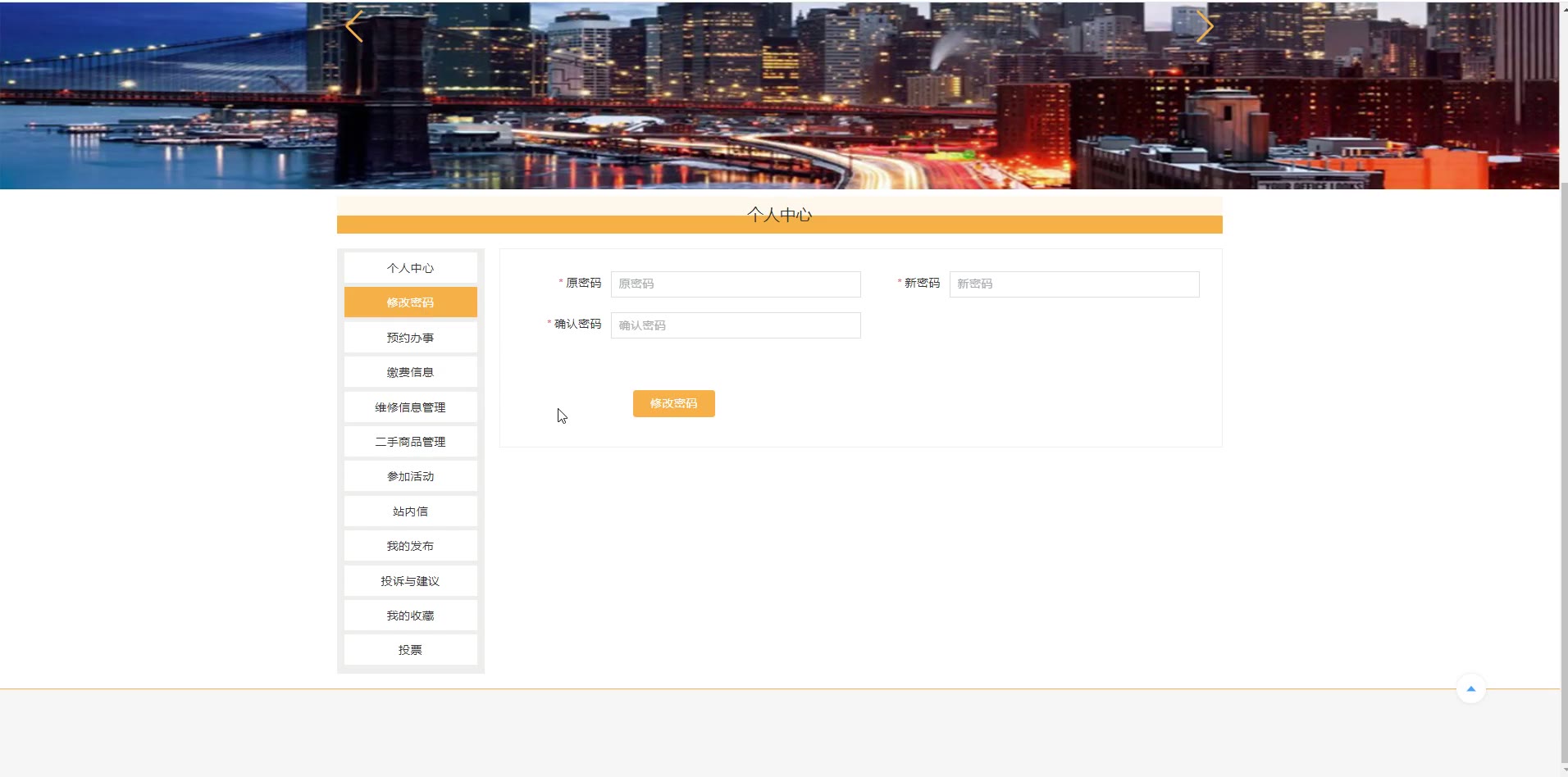The width and height of the screenshot is (1568, 777).
Task: Open 站内信 in the sidebar
Action: point(410,511)
